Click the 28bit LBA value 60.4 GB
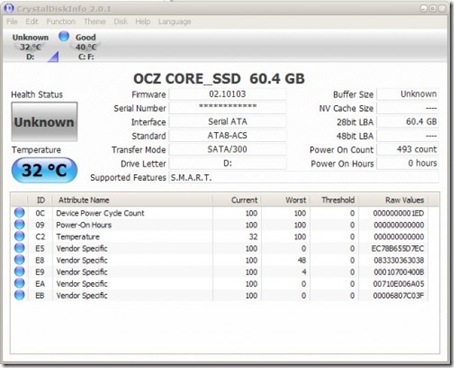 [x=407, y=122]
